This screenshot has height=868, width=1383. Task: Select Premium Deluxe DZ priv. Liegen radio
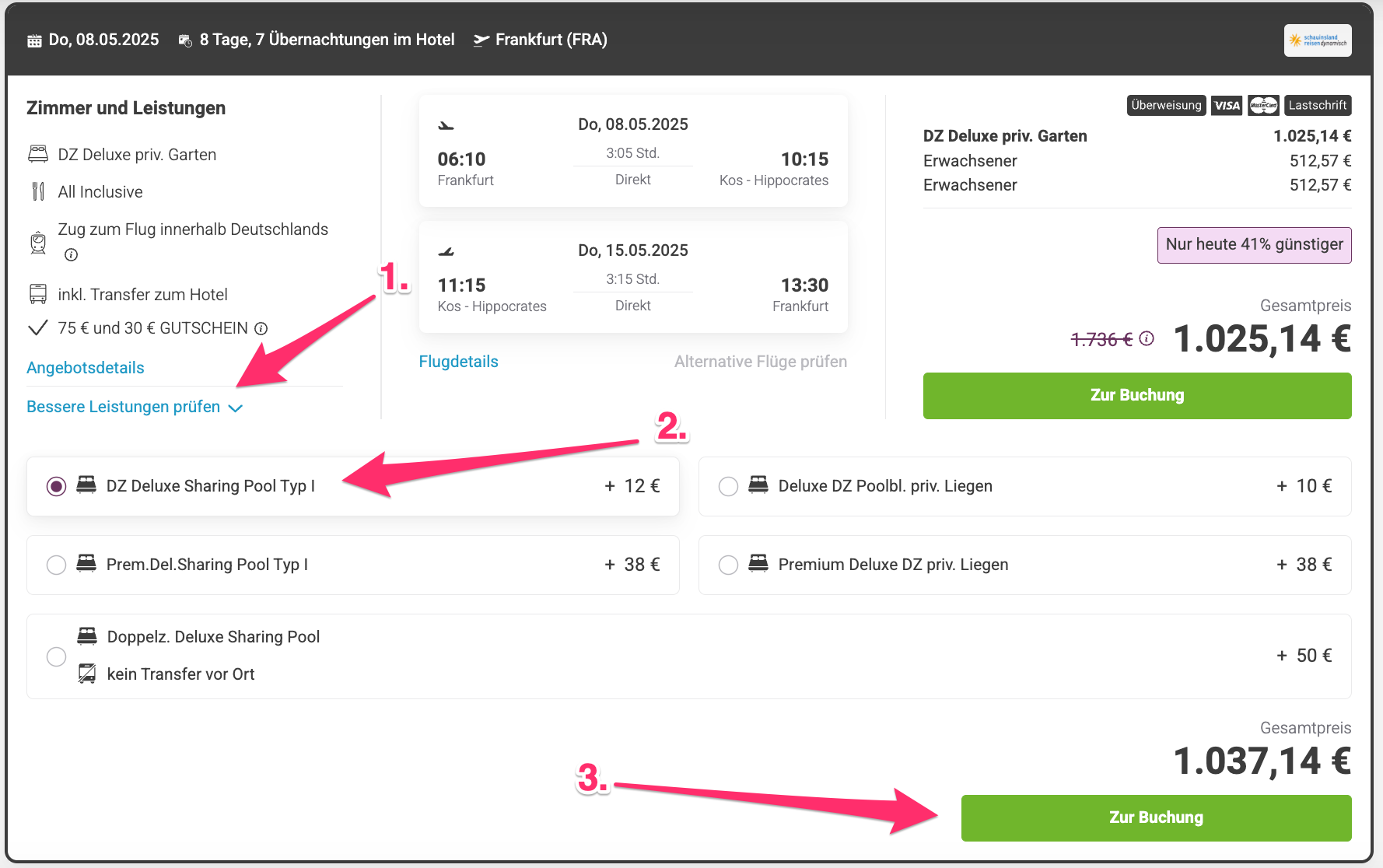pos(728,565)
